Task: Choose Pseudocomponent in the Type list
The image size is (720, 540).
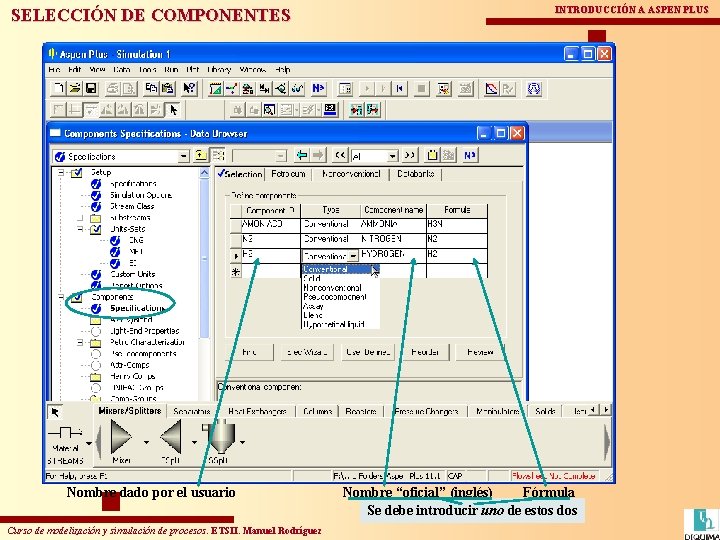Action: coord(340,297)
